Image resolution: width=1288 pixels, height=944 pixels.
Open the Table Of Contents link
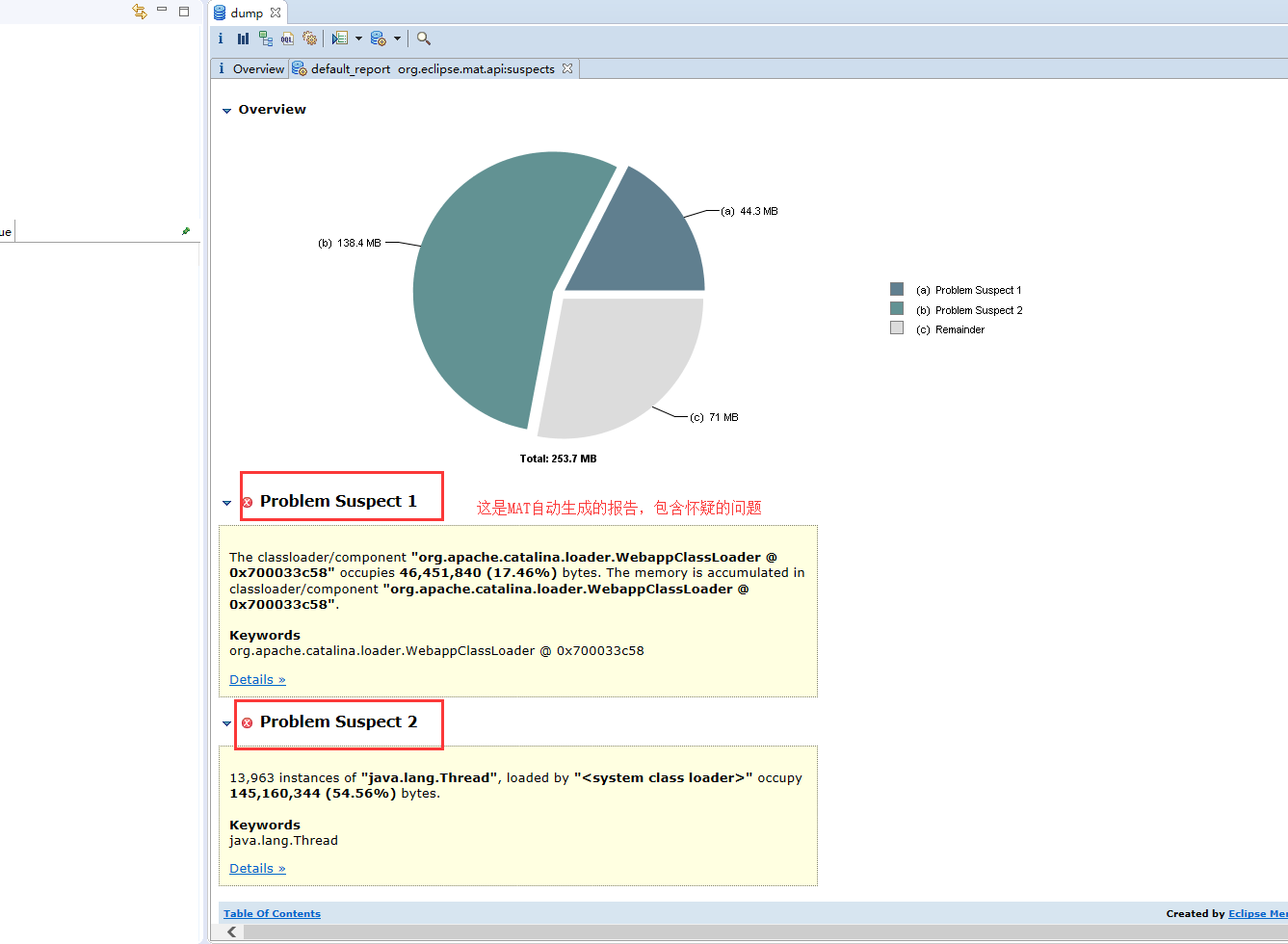click(x=272, y=913)
